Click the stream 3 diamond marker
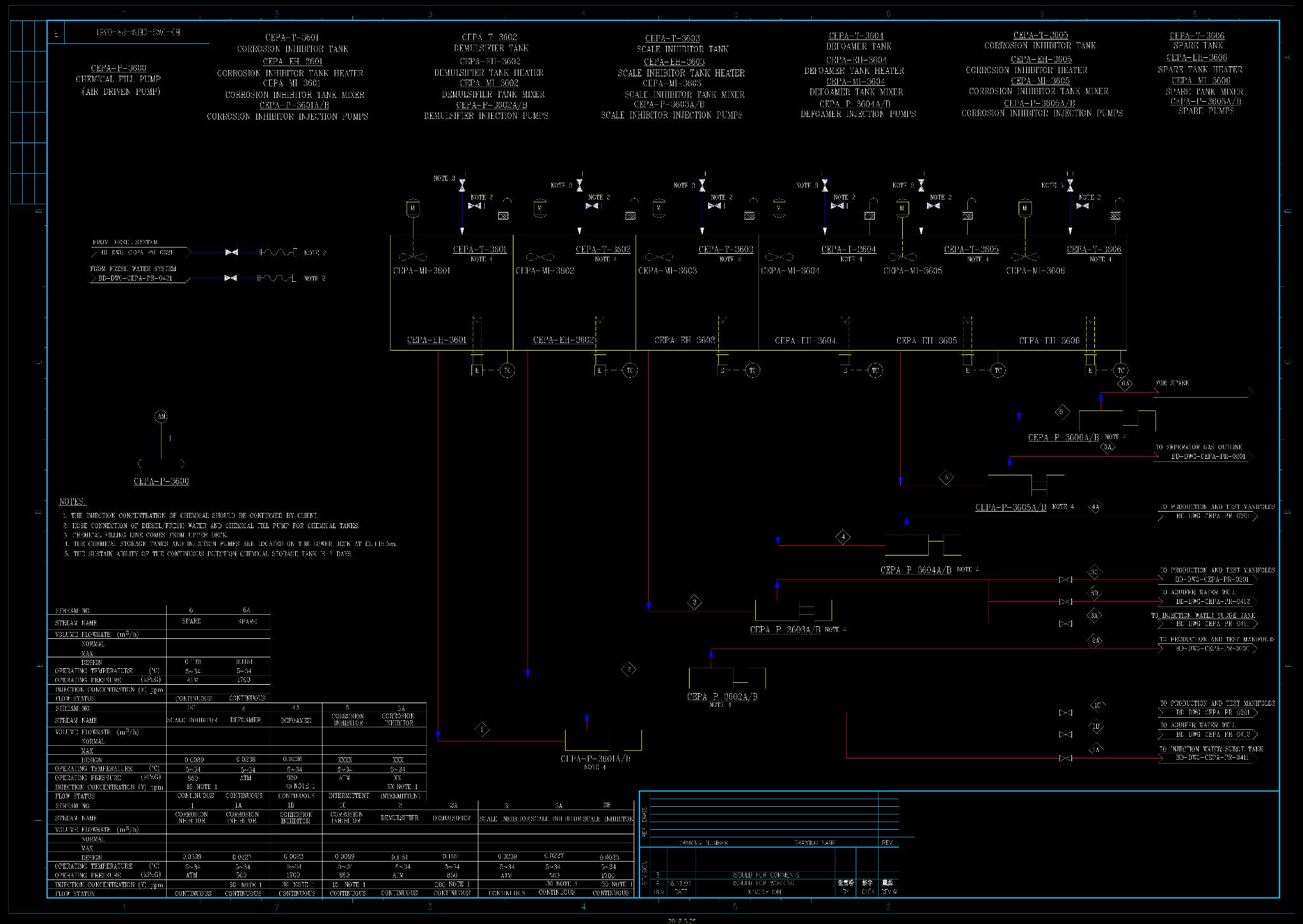The image size is (1303, 924). (695, 601)
